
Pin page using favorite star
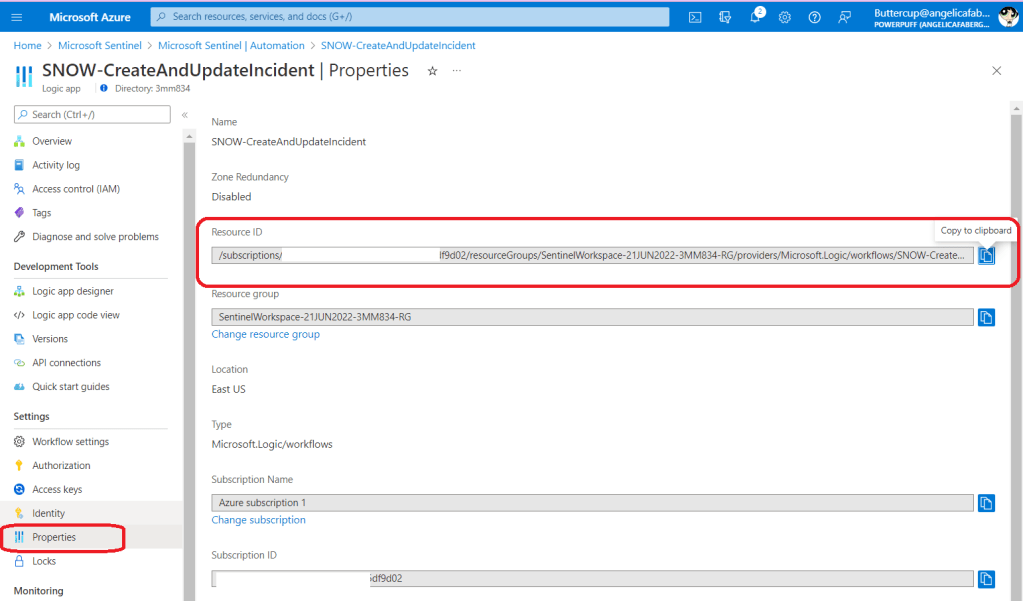click(x=432, y=71)
